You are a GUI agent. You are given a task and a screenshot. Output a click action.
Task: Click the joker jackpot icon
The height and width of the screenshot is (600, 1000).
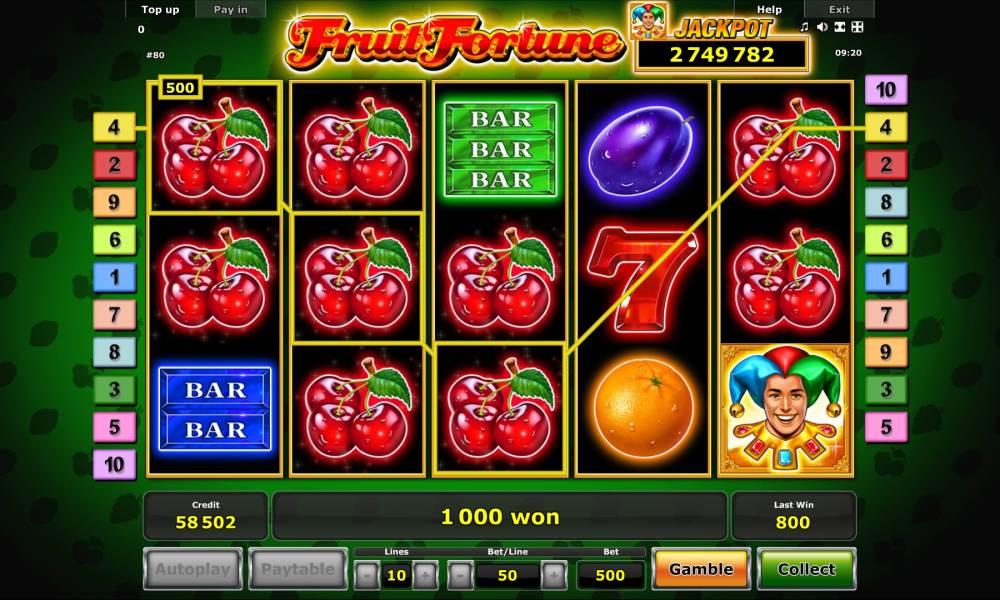[x=649, y=21]
